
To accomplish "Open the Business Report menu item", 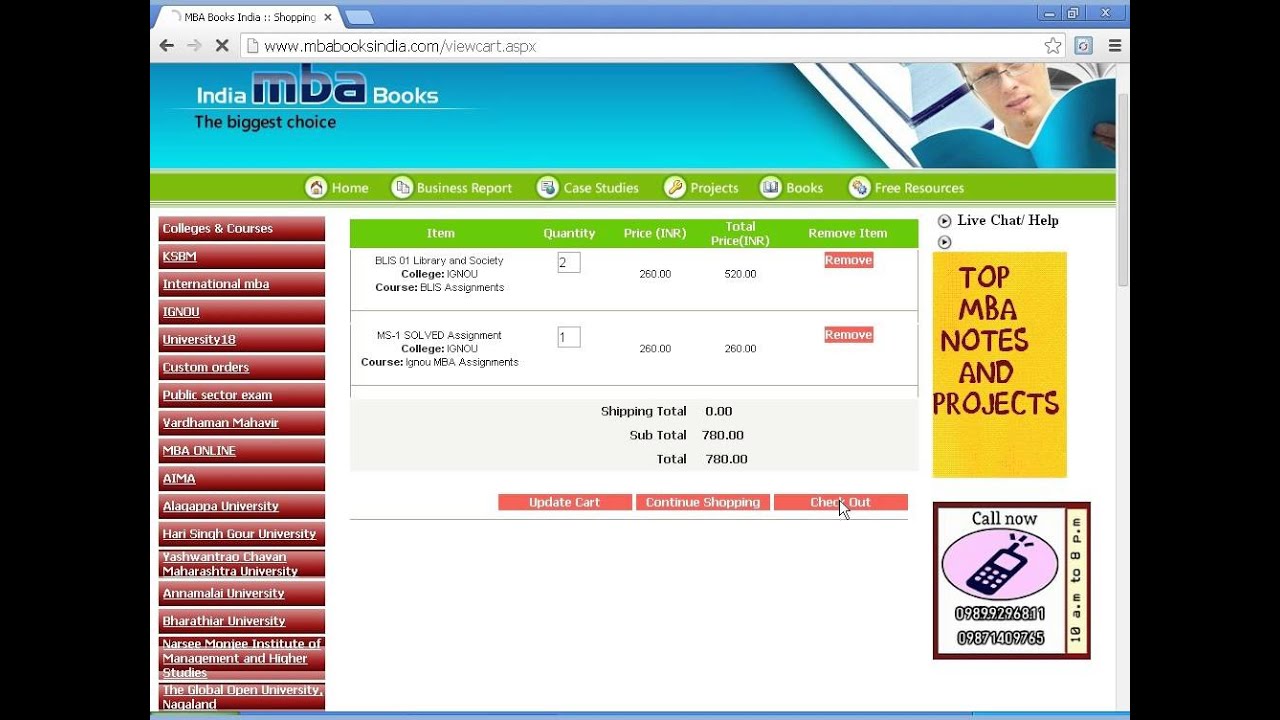I will click(464, 188).
